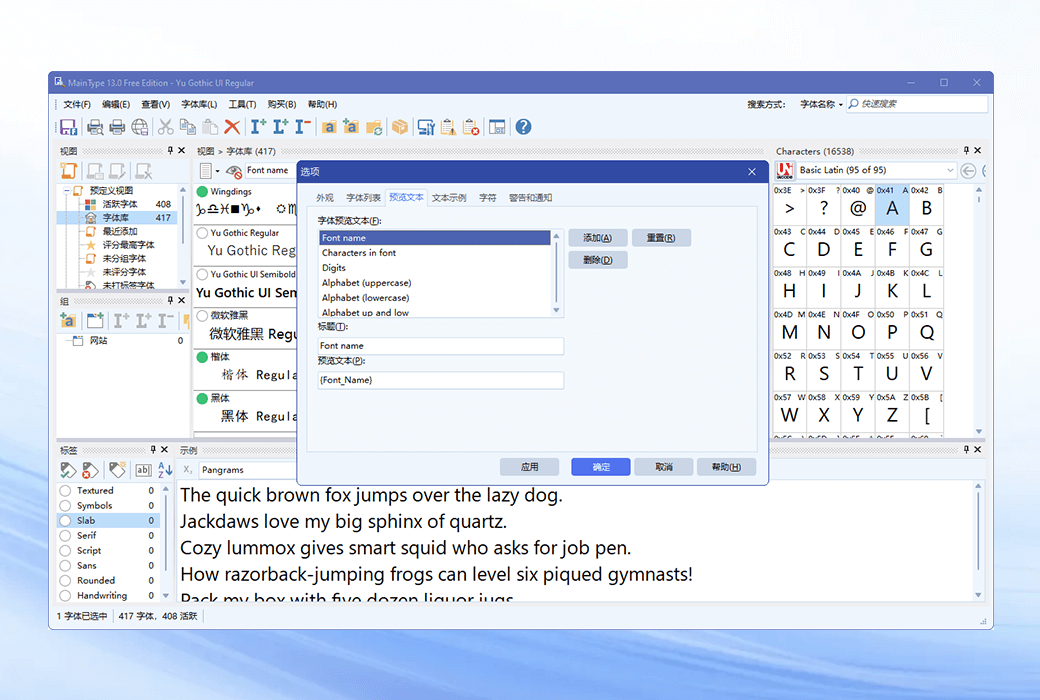The image size is (1040, 700).
Task: Click the scissors cut icon
Action: [166, 127]
